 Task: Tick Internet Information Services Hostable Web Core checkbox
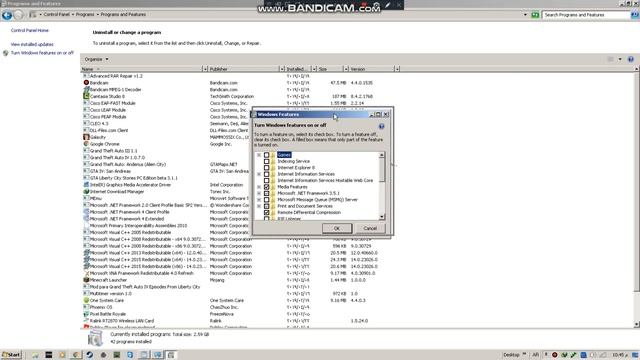click(x=267, y=180)
